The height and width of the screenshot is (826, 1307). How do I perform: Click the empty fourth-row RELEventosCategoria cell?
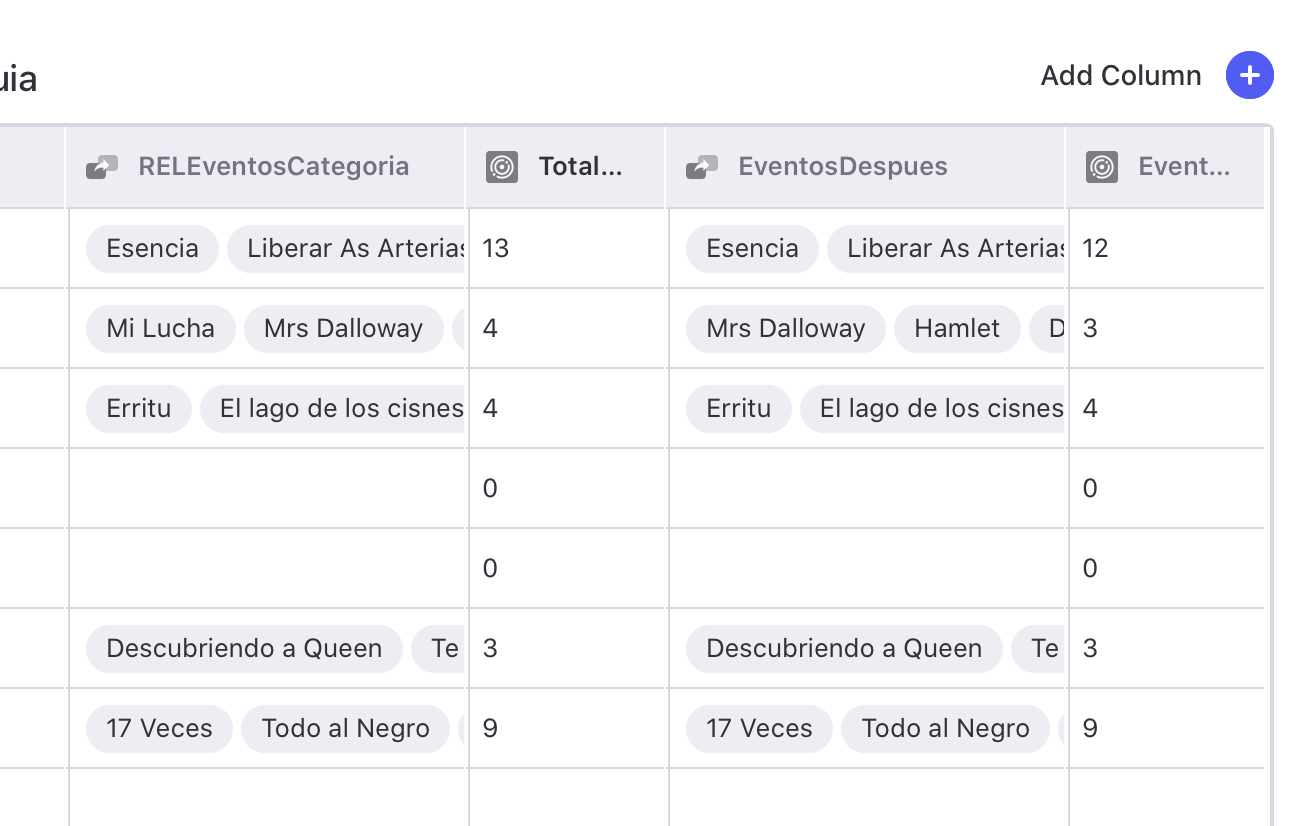pos(267,489)
